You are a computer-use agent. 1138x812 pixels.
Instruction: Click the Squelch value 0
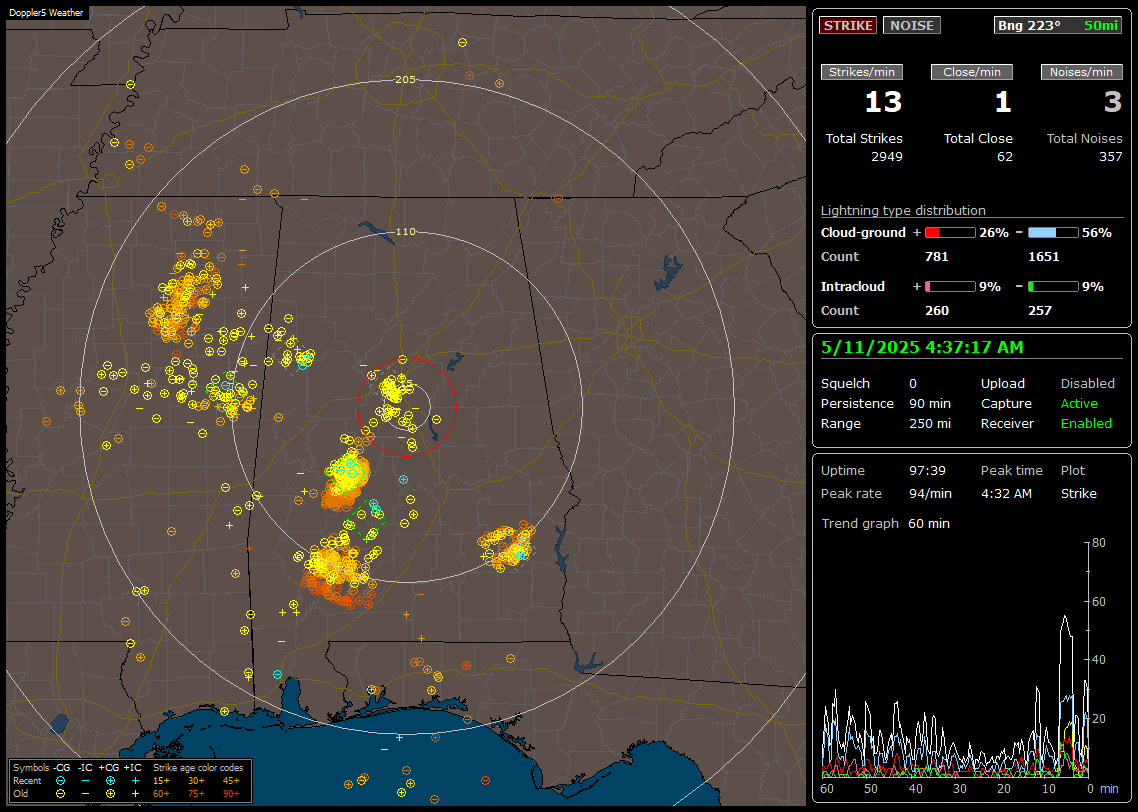point(913,384)
